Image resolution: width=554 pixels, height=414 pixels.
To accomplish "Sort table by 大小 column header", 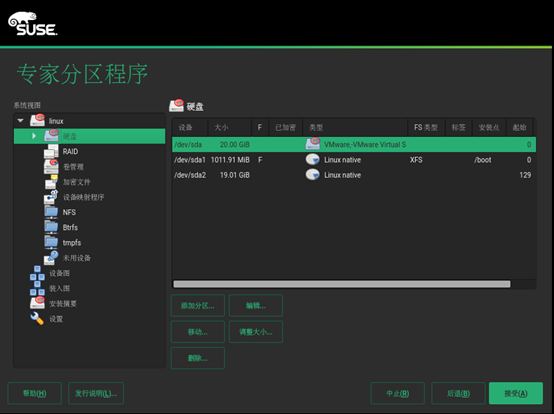I will coord(230,127).
